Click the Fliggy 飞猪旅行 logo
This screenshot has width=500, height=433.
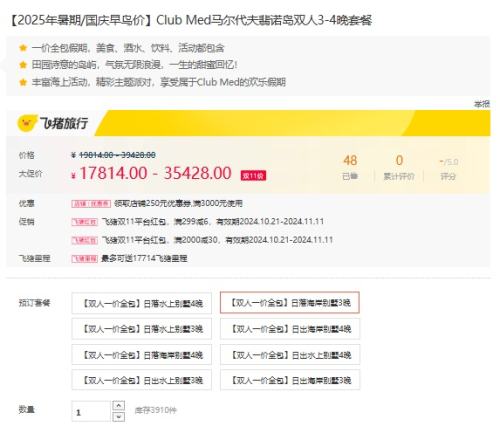coord(53,123)
